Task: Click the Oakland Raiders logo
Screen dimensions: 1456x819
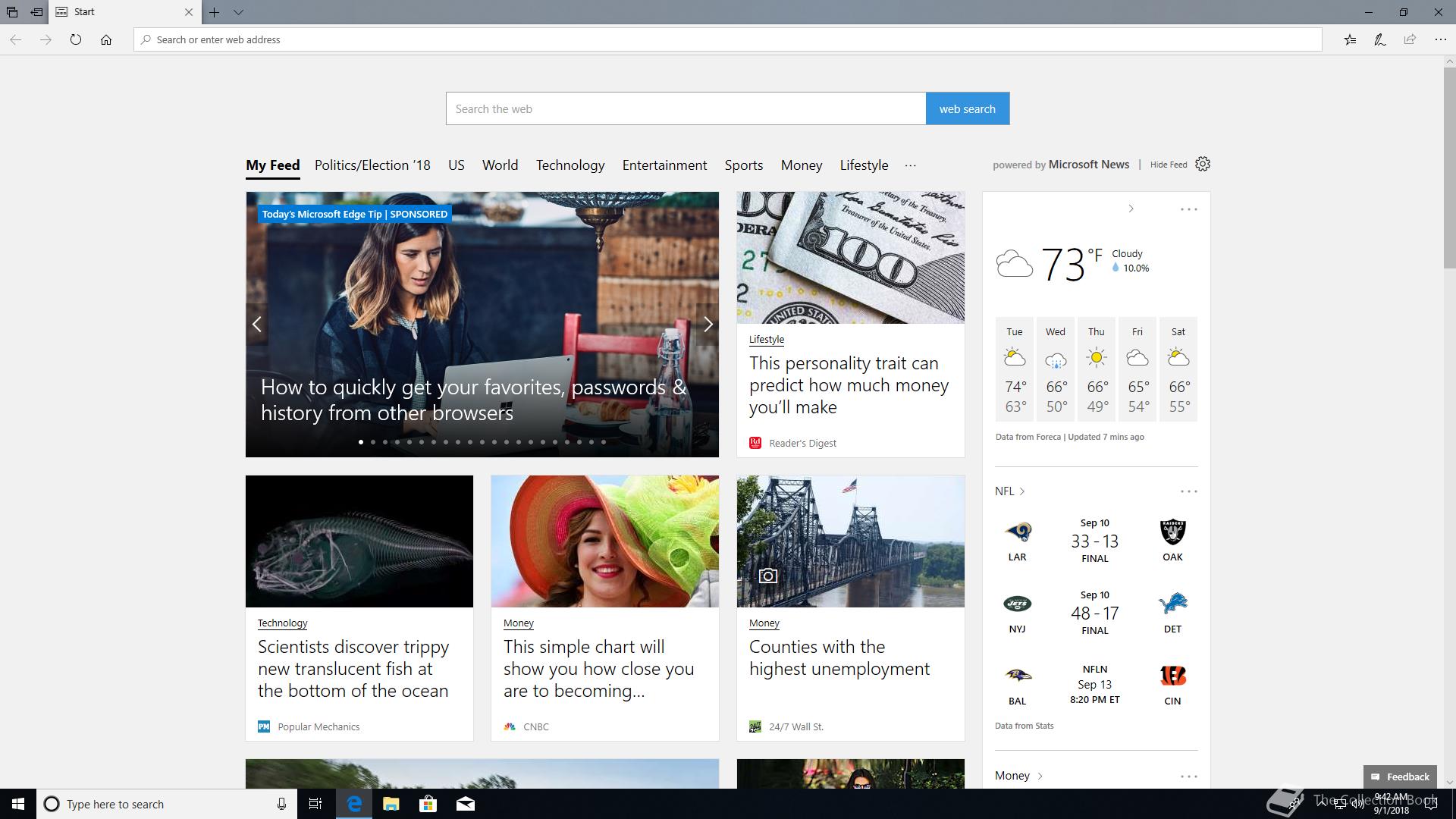Action: pyautogui.click(x=1172, y=532)
